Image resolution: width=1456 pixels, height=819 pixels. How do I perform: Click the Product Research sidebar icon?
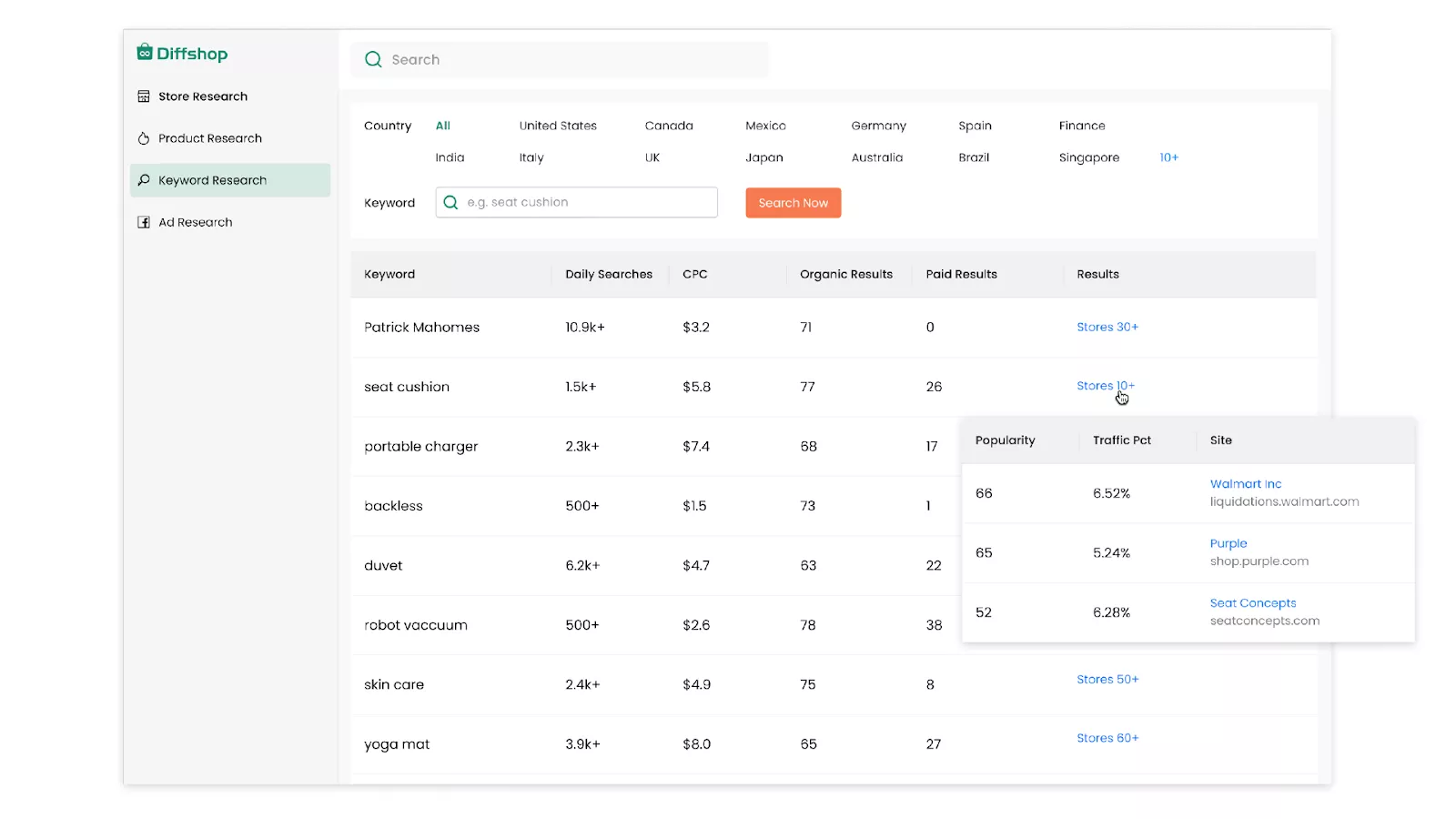tap(144, 138)
